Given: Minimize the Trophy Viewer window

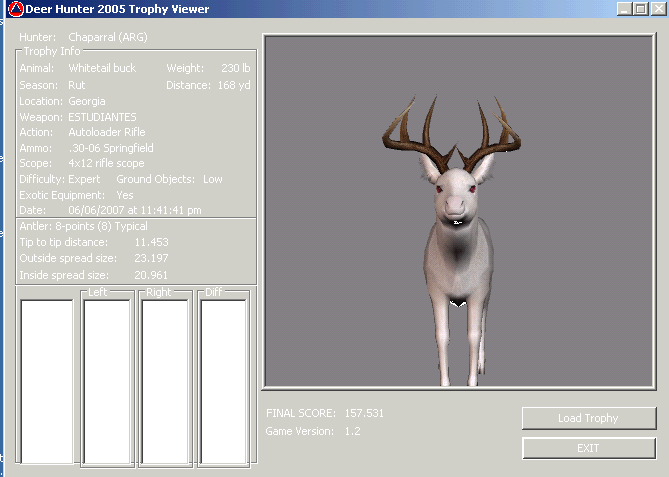Looking at the screenshot, I should point(624,9).
